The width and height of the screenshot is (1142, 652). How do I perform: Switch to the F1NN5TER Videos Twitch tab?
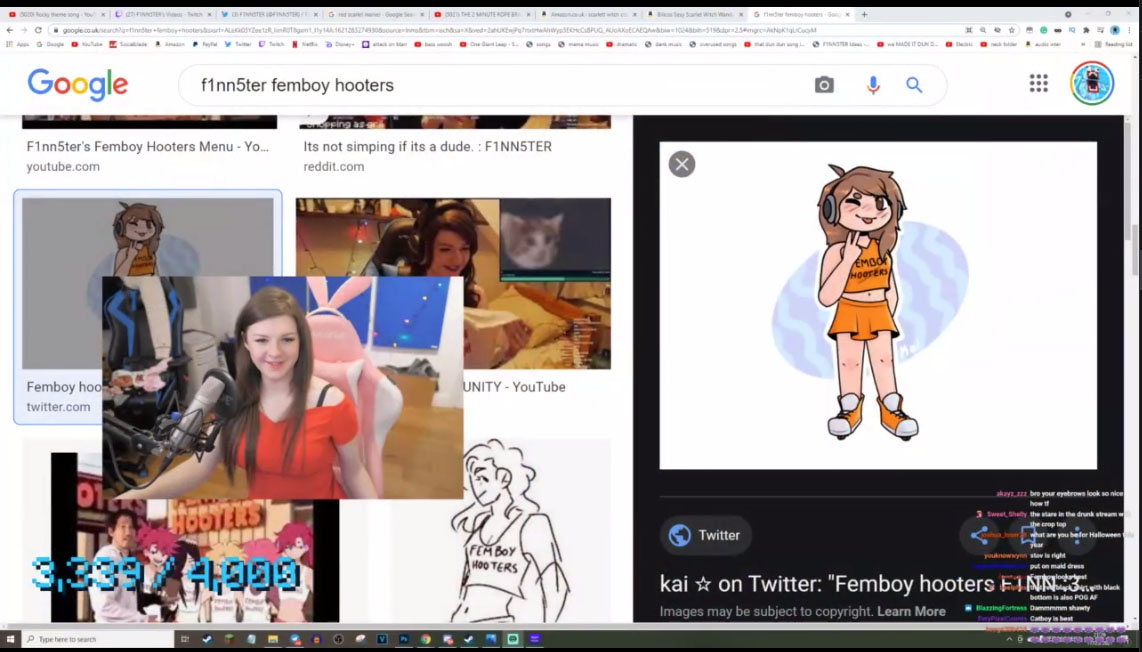[163, 15]
